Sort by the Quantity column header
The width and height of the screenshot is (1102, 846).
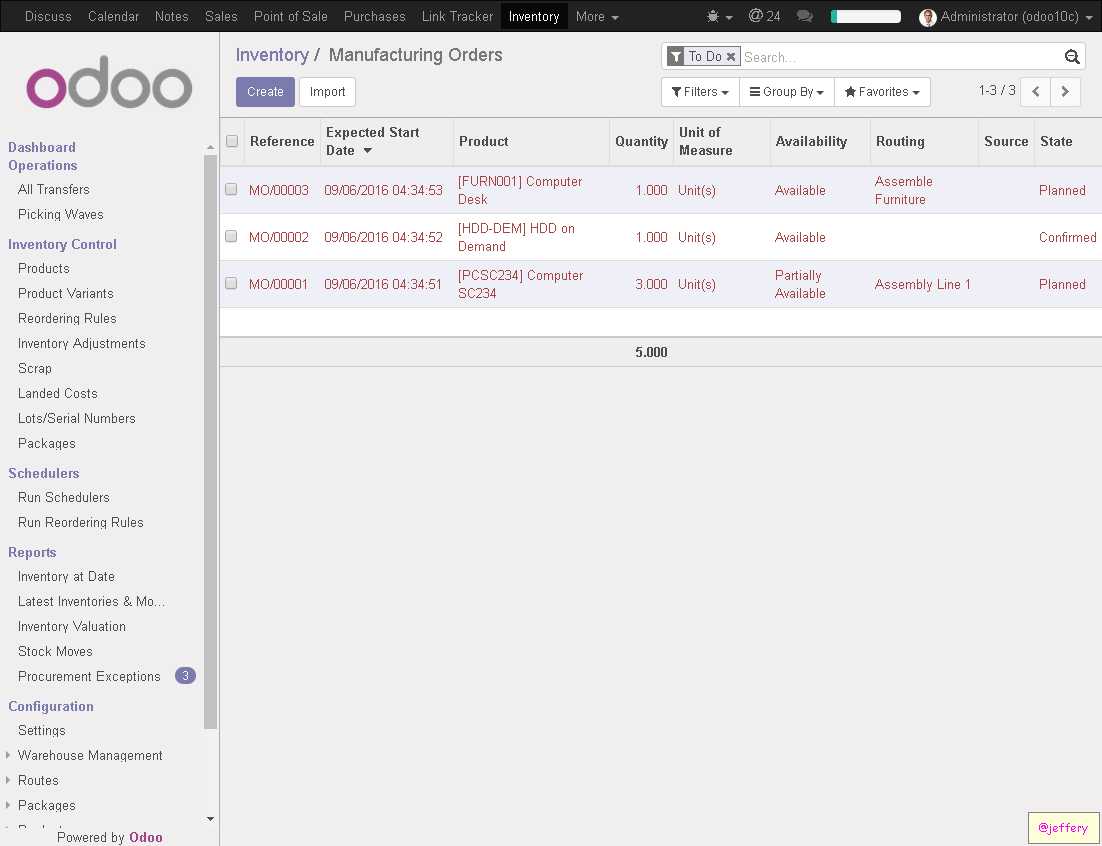(641, 141)
